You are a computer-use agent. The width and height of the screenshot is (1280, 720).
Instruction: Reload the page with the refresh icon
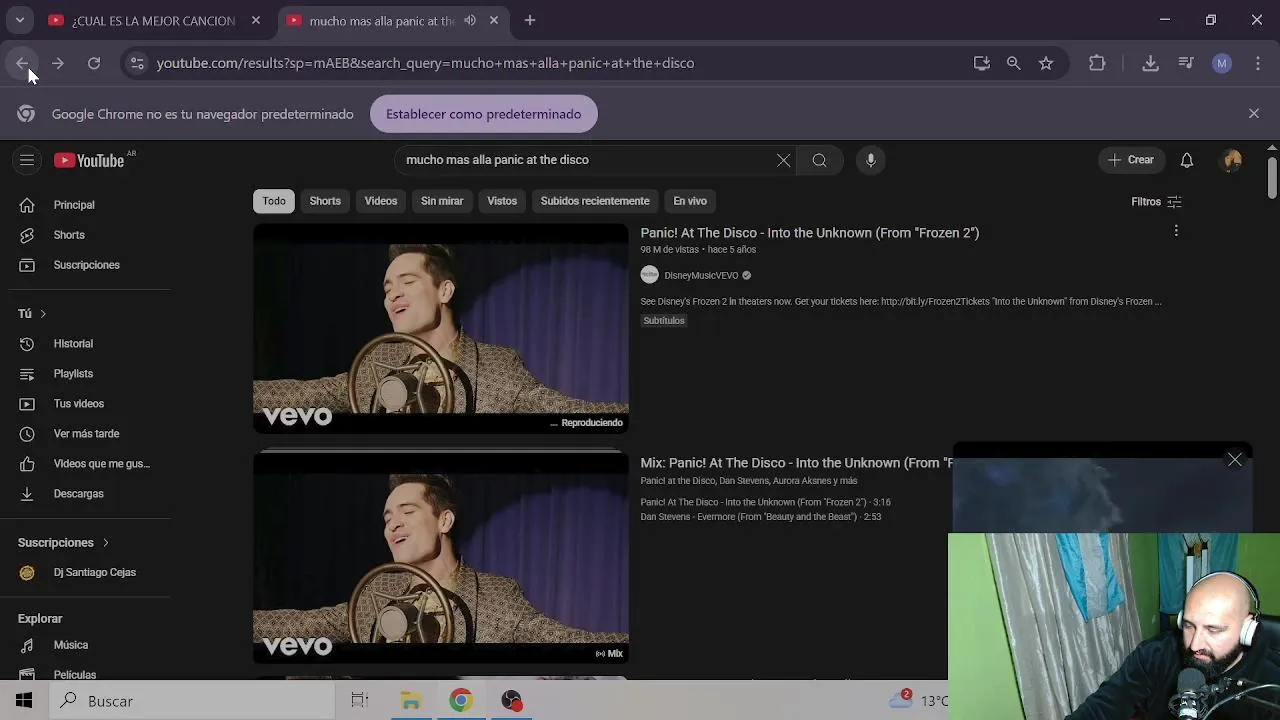pos(94,63)
